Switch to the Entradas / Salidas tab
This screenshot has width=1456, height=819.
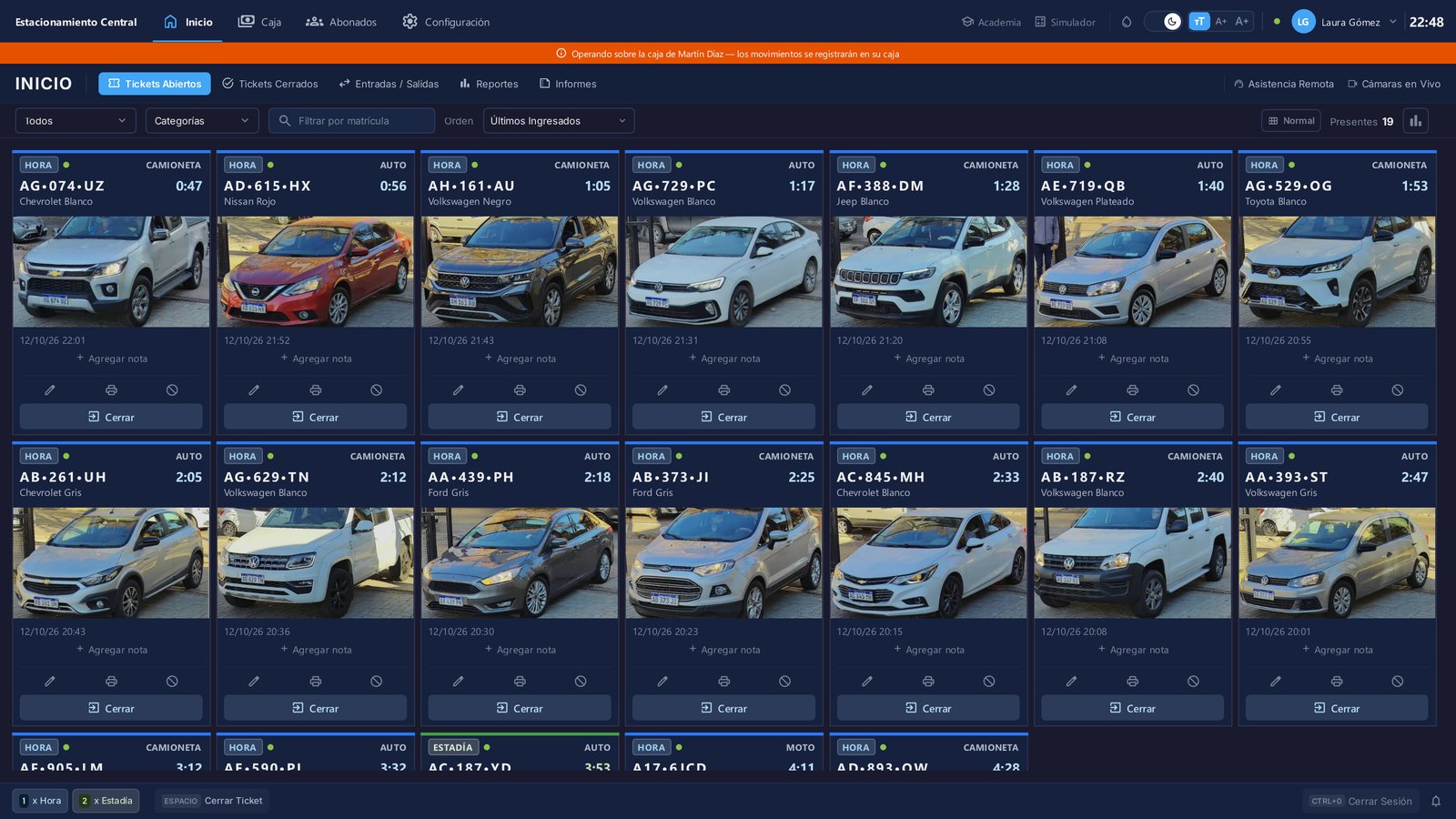click(389, 84)
